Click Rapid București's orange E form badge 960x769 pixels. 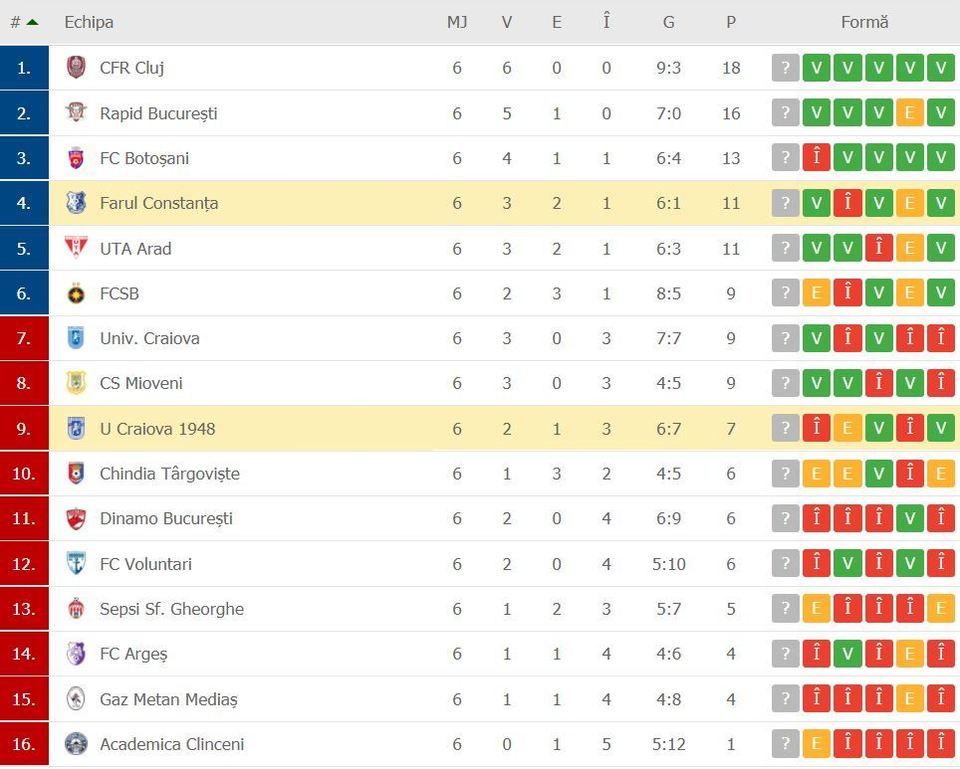tap(910, 113)
